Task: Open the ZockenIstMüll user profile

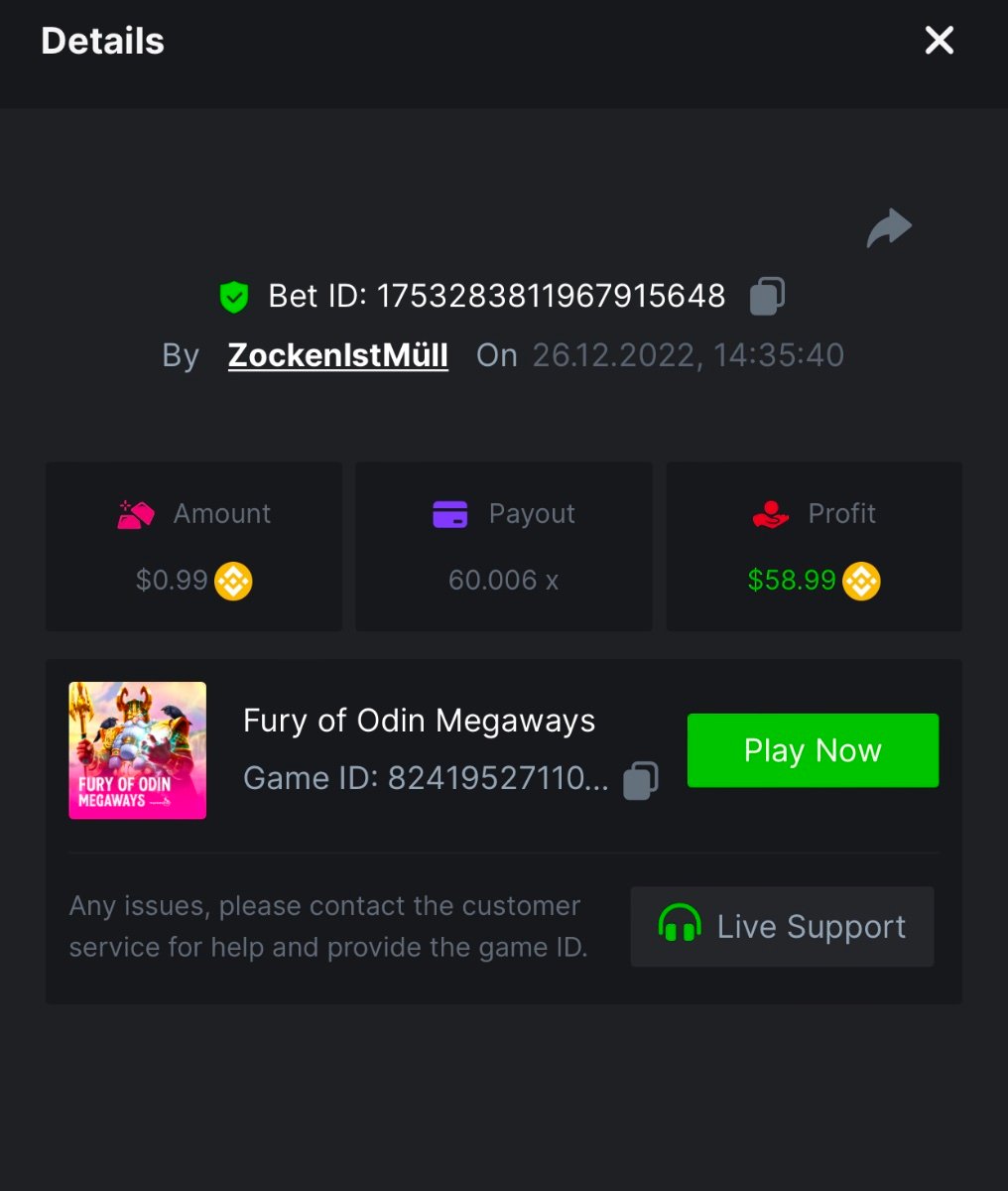Action: click(x=338, y=355)
